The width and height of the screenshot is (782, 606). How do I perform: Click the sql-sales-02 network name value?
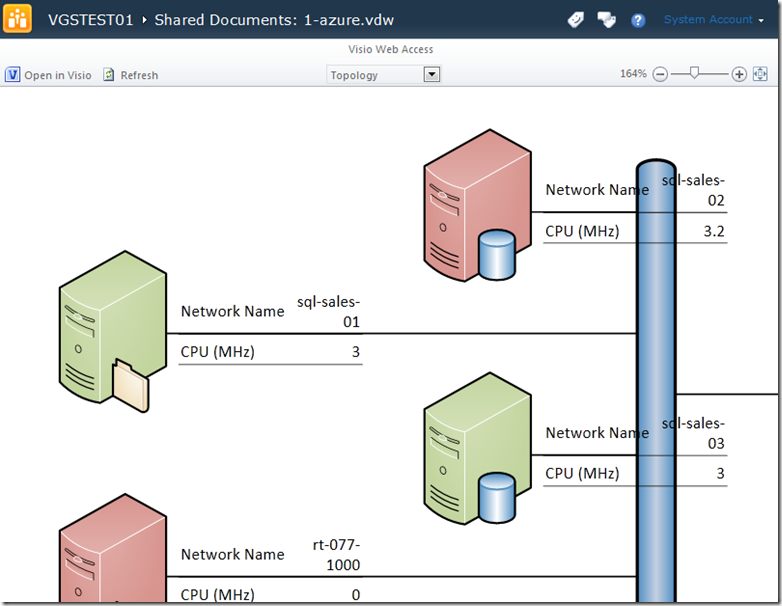[693, 190]
